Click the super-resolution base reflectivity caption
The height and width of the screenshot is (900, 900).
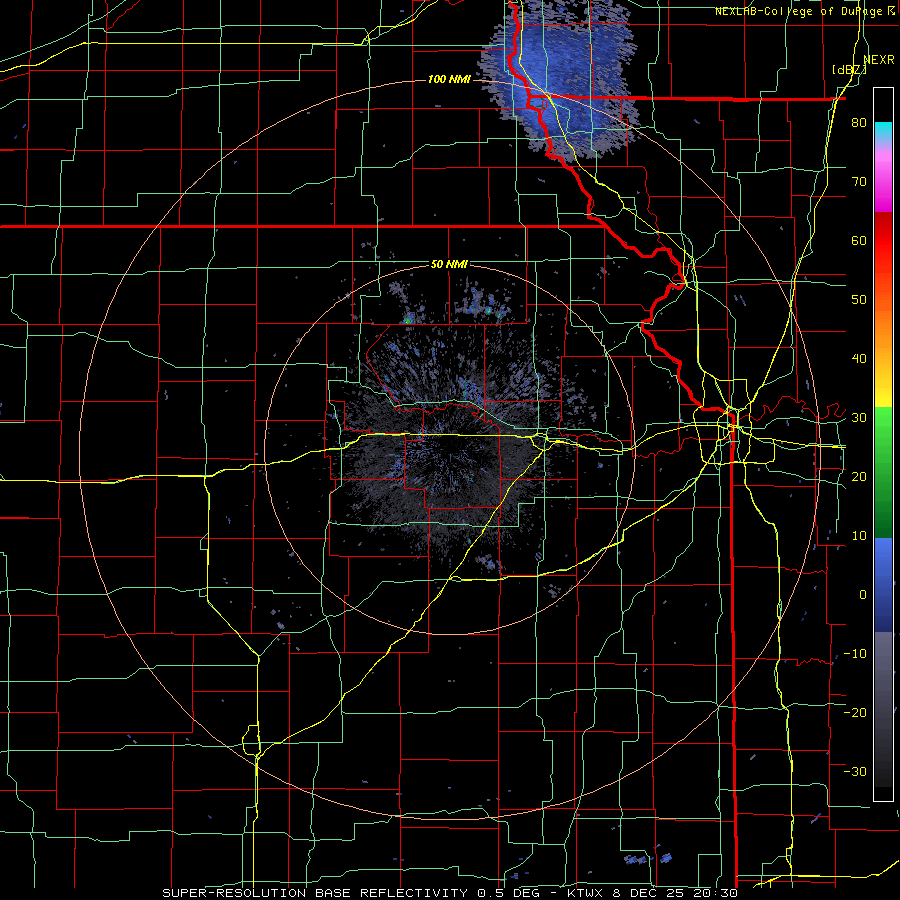[450, 893]
